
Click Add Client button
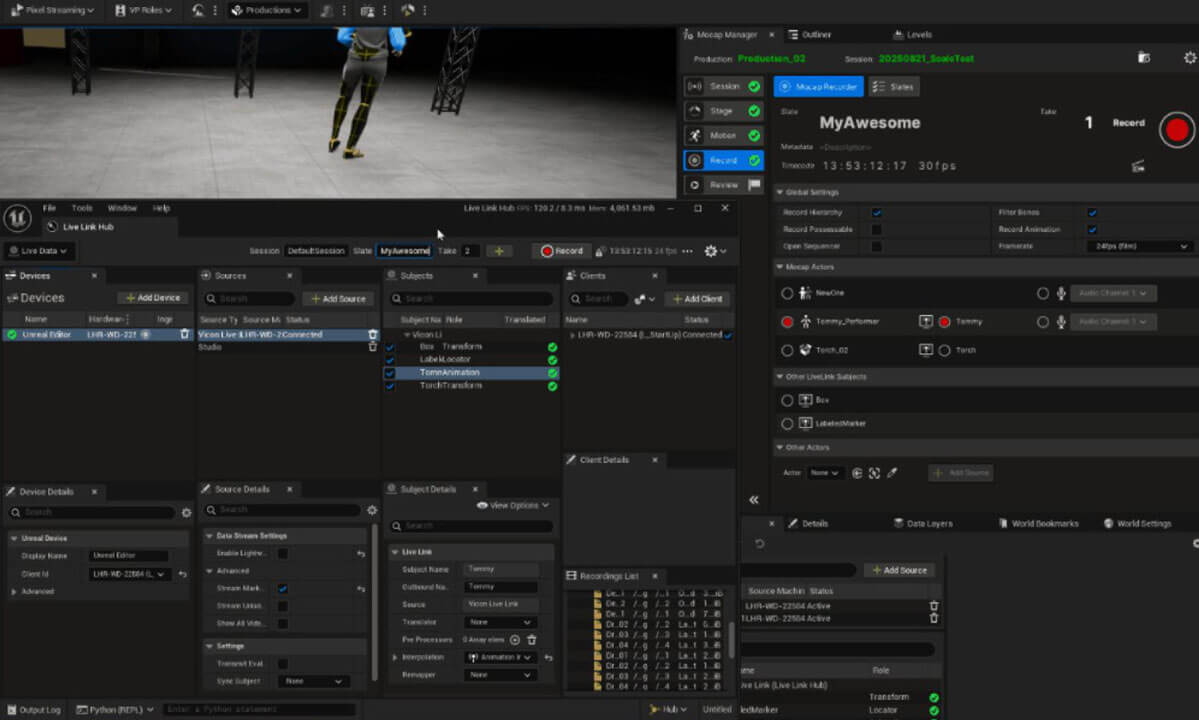tap(697, 299)
